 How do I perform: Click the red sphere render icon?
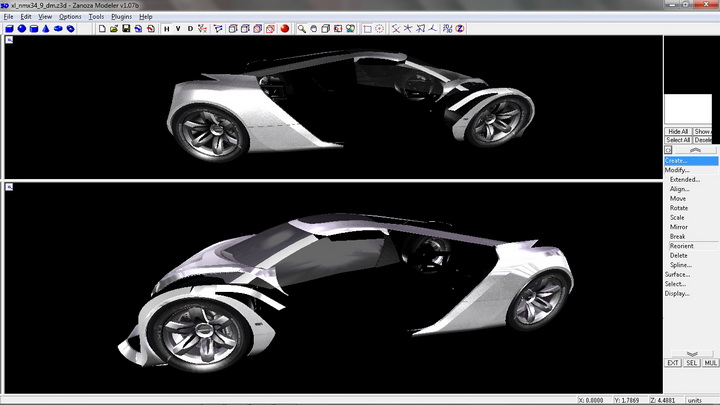tap(284, 29)
